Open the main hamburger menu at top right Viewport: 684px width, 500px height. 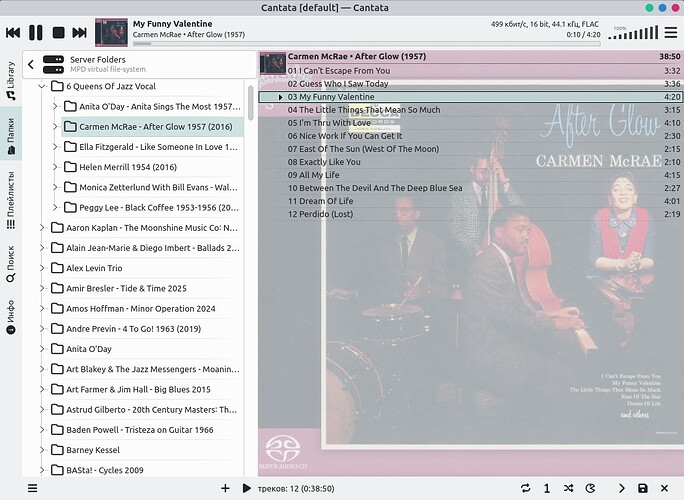[671, 32]
